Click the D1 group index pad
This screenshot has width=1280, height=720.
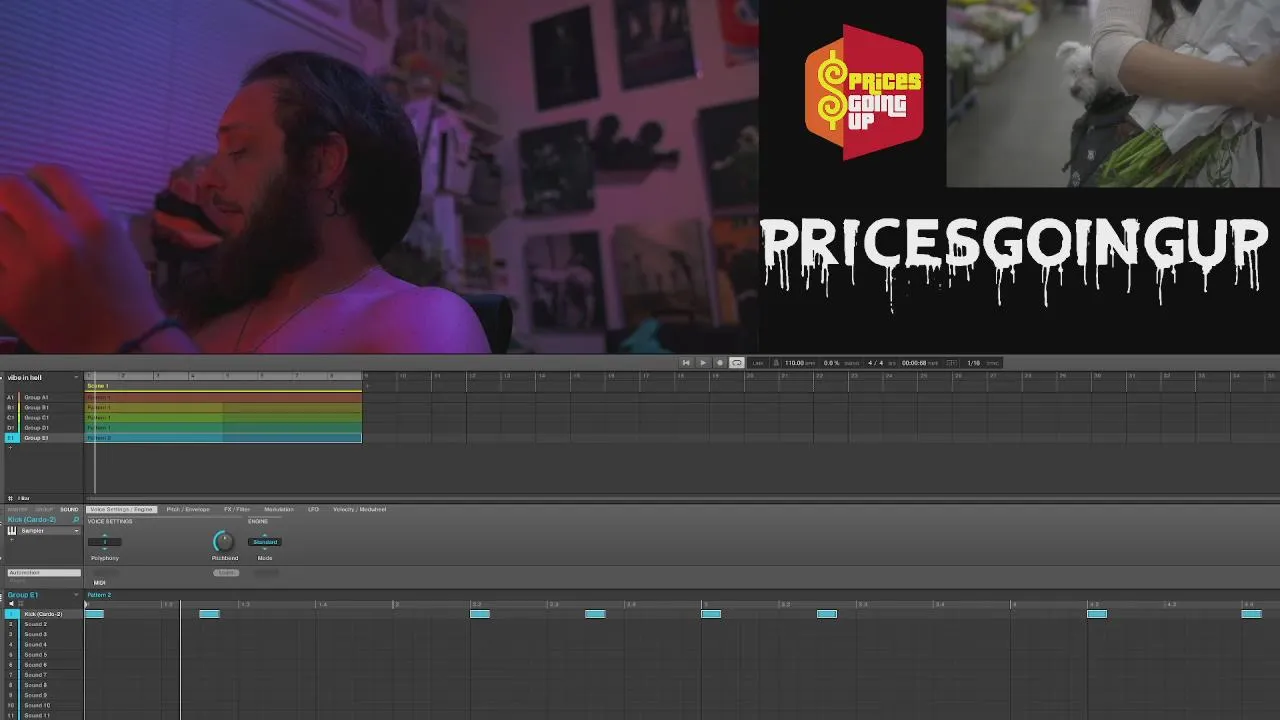(11, 427)
